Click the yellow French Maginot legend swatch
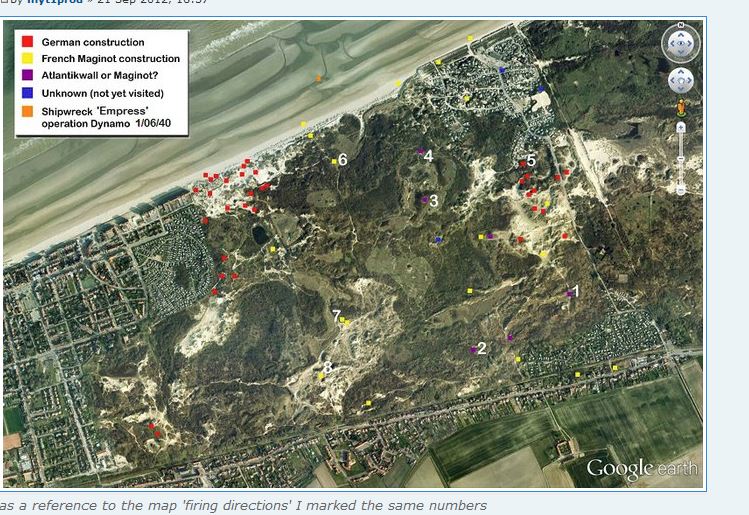The height and width of the screenshot is (515, 749). coord(27,58)
